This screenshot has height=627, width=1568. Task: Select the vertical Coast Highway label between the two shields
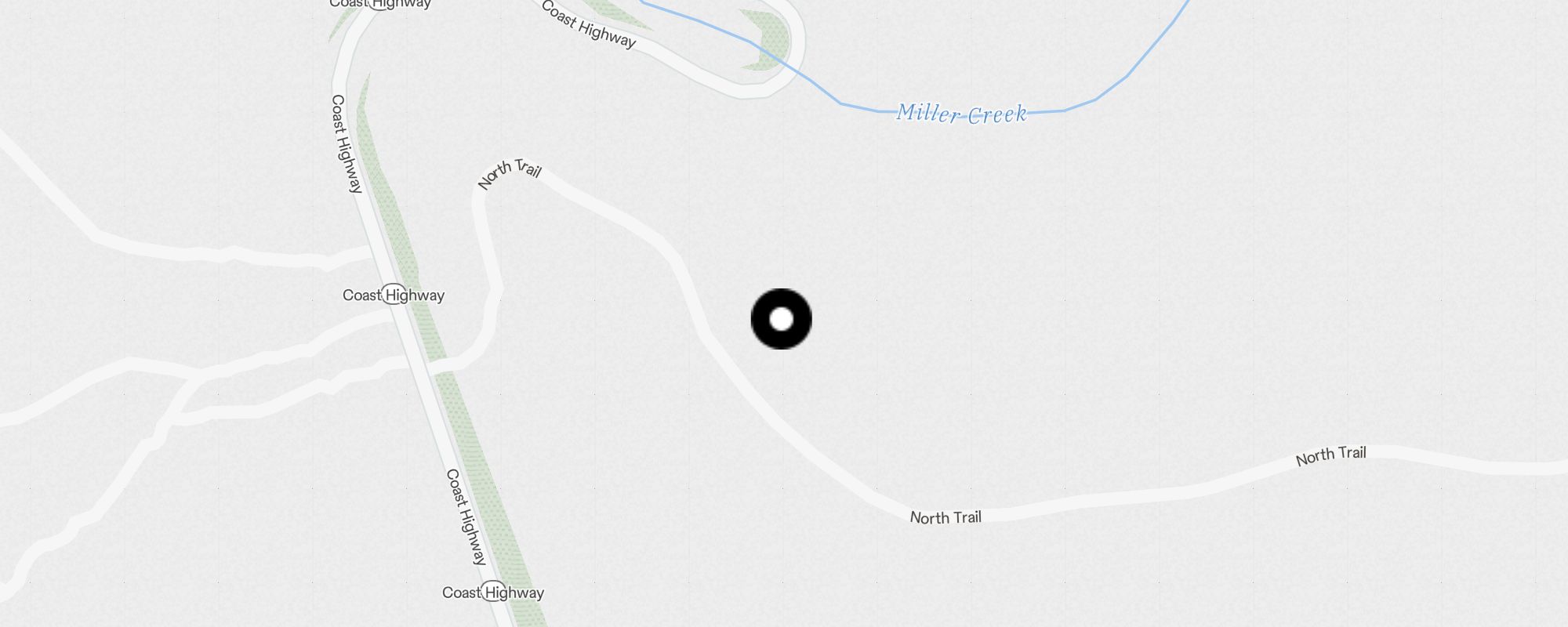466,516
